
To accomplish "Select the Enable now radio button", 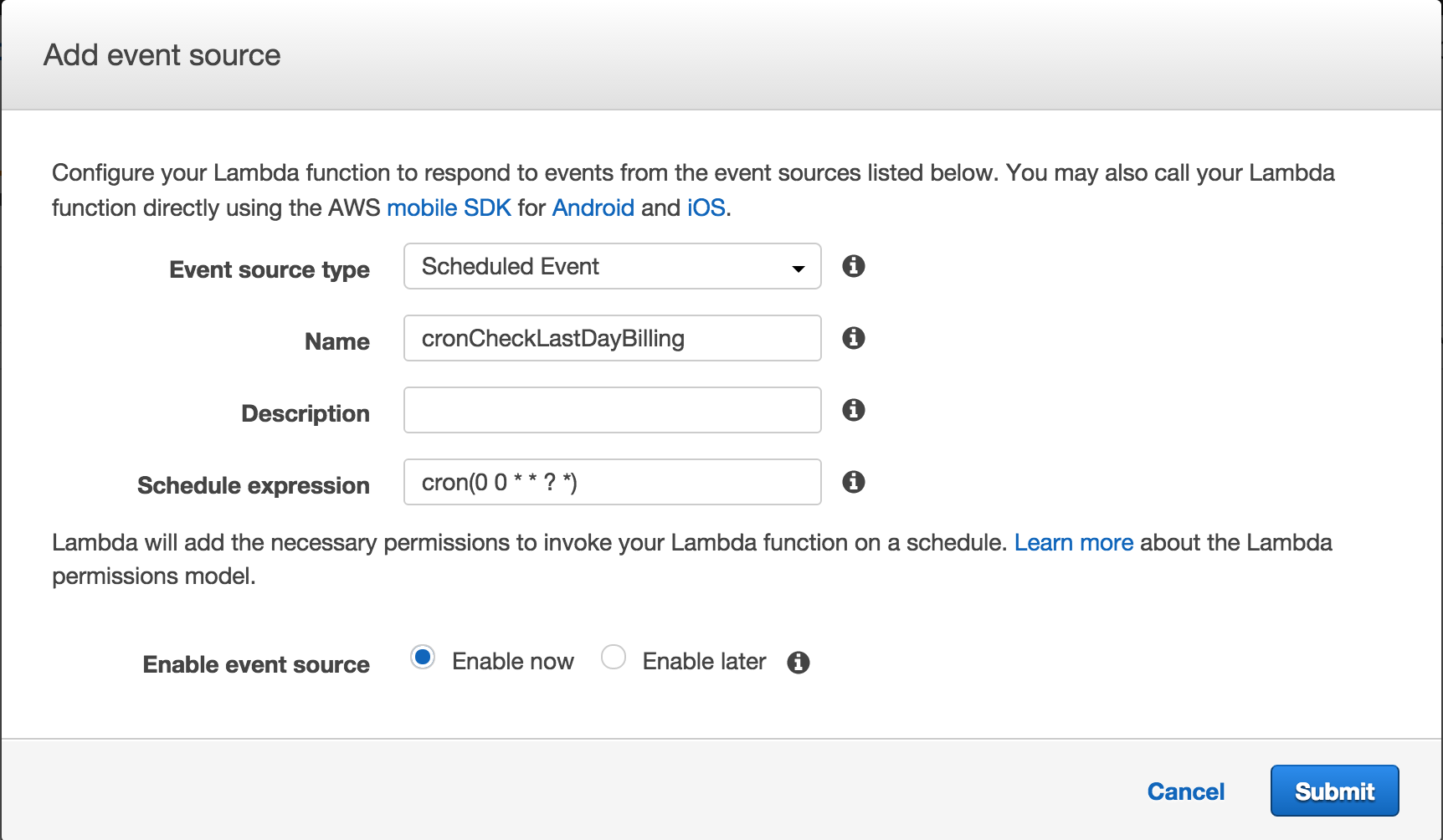I will [x=423, y=658].
